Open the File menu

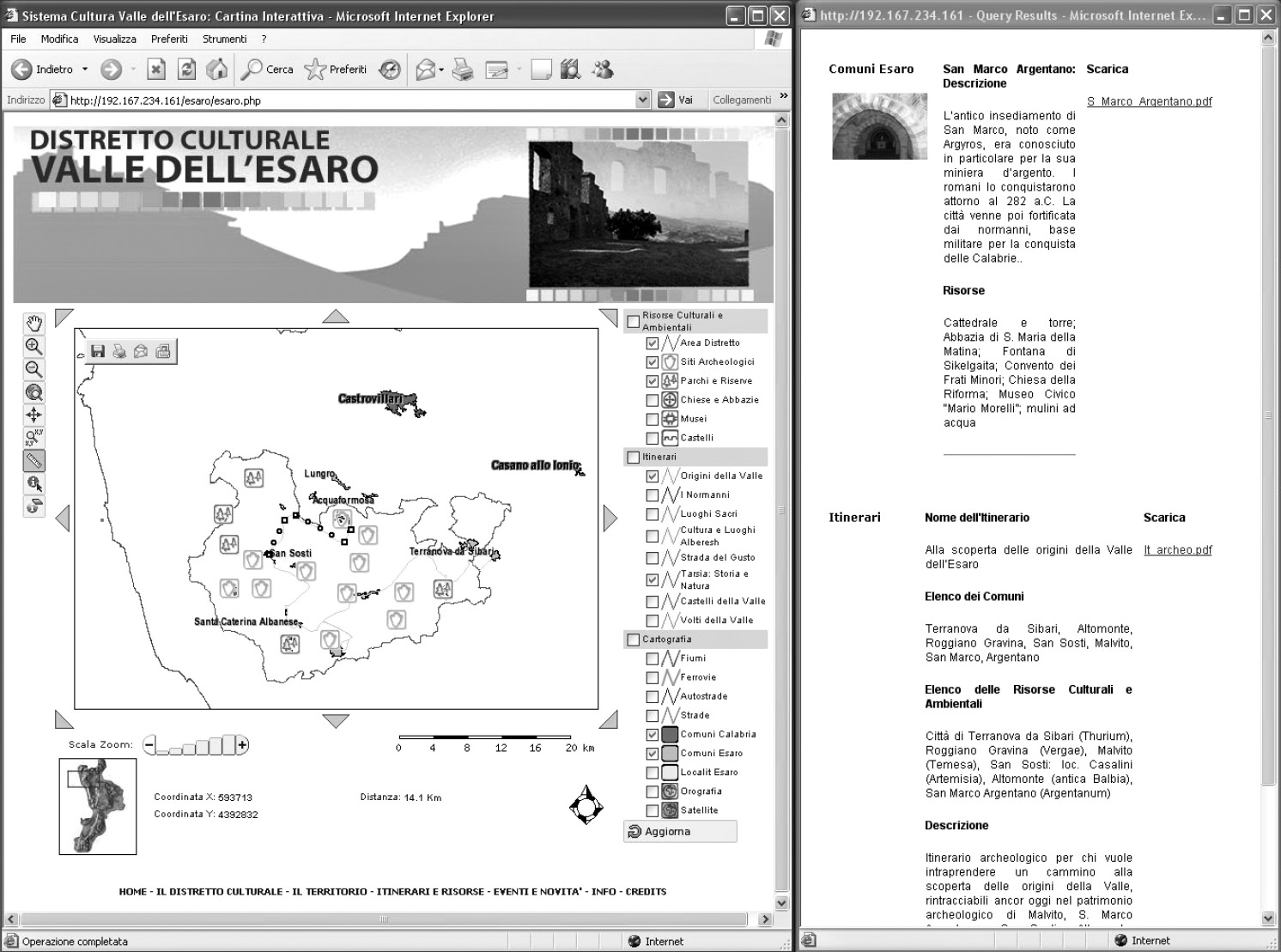[18, 39]
